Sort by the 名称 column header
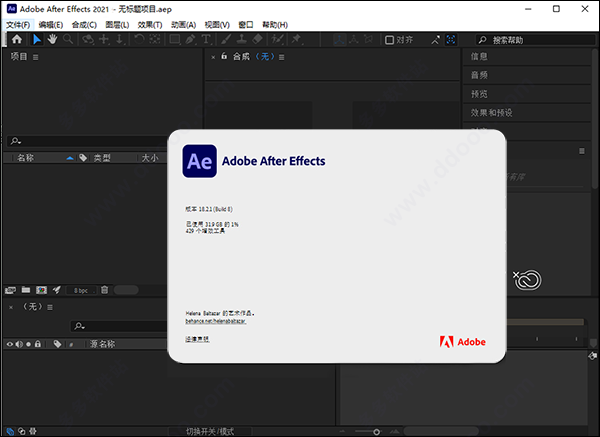600x437 pixels. coord(26,158)
